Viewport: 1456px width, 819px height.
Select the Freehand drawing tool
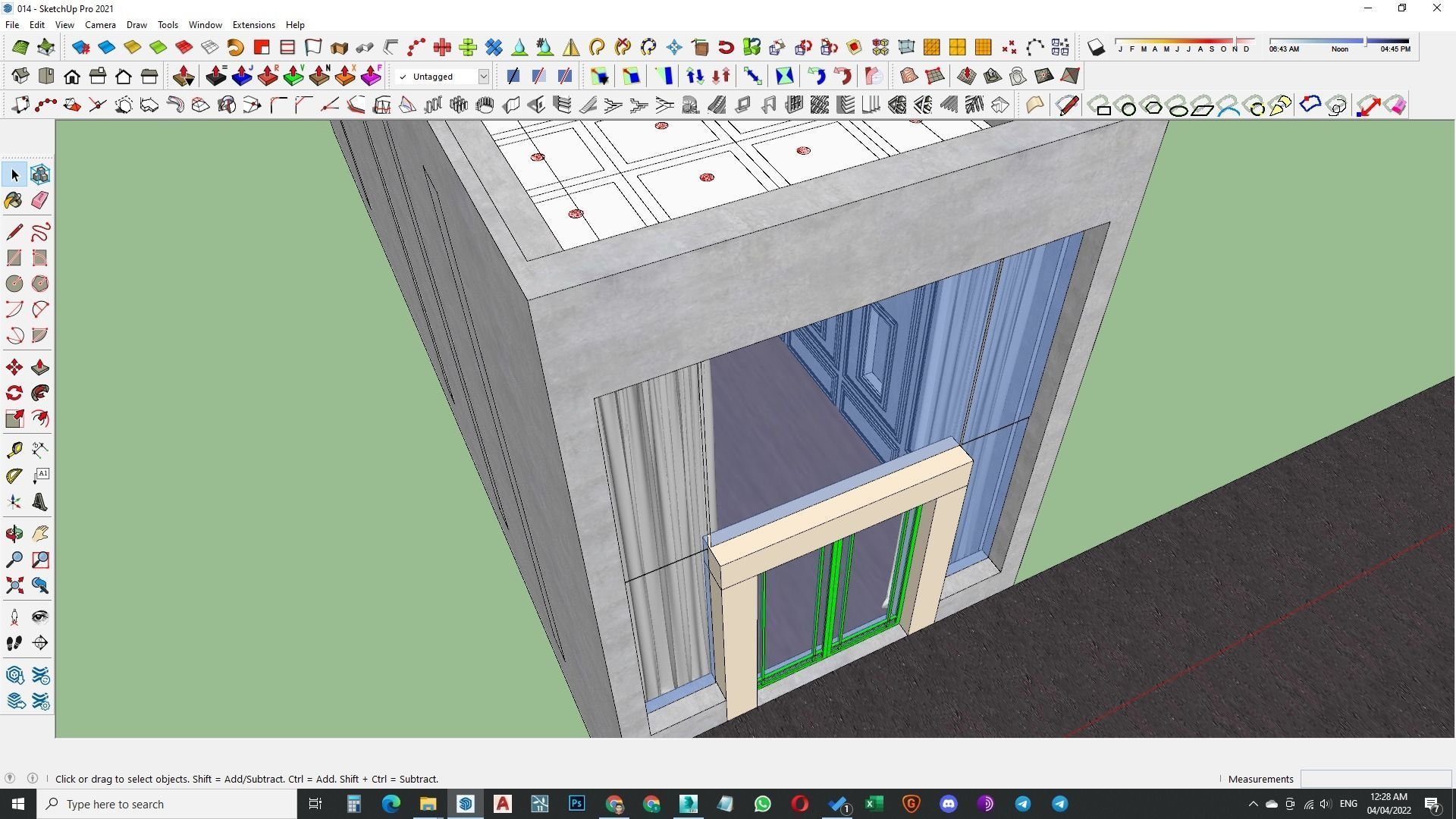tap(40, 232)
